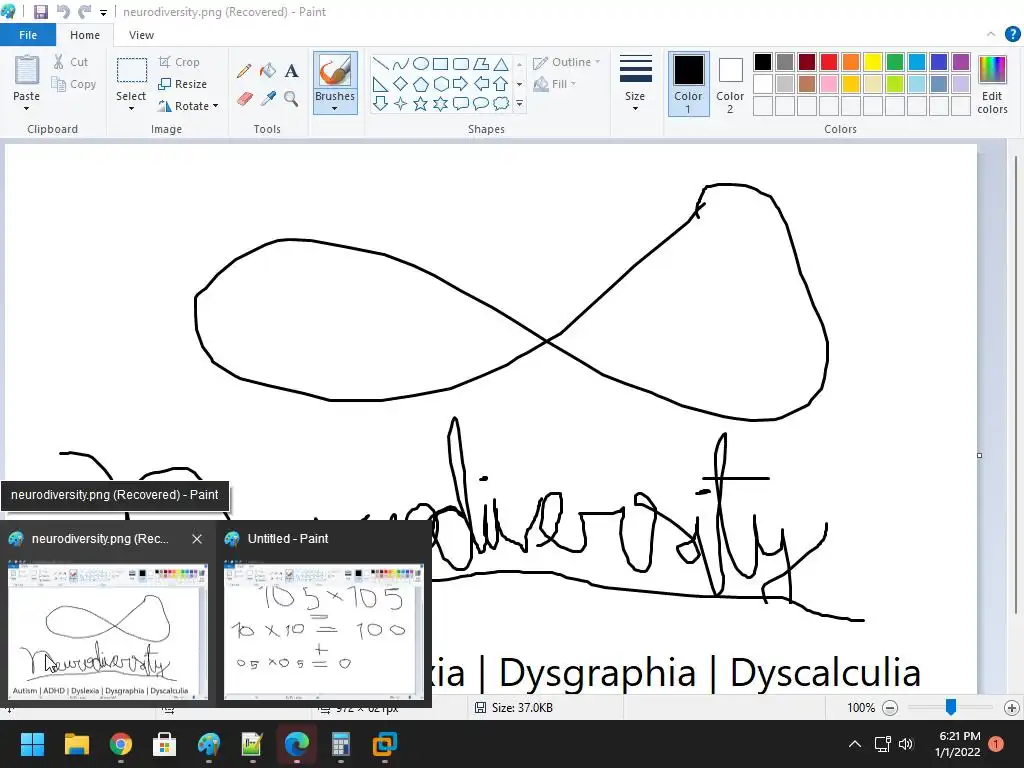Click Edit colors rainbow icon
Viewport: 1024px width, 768px height.
pyautogui.click(x=992, y=71)
